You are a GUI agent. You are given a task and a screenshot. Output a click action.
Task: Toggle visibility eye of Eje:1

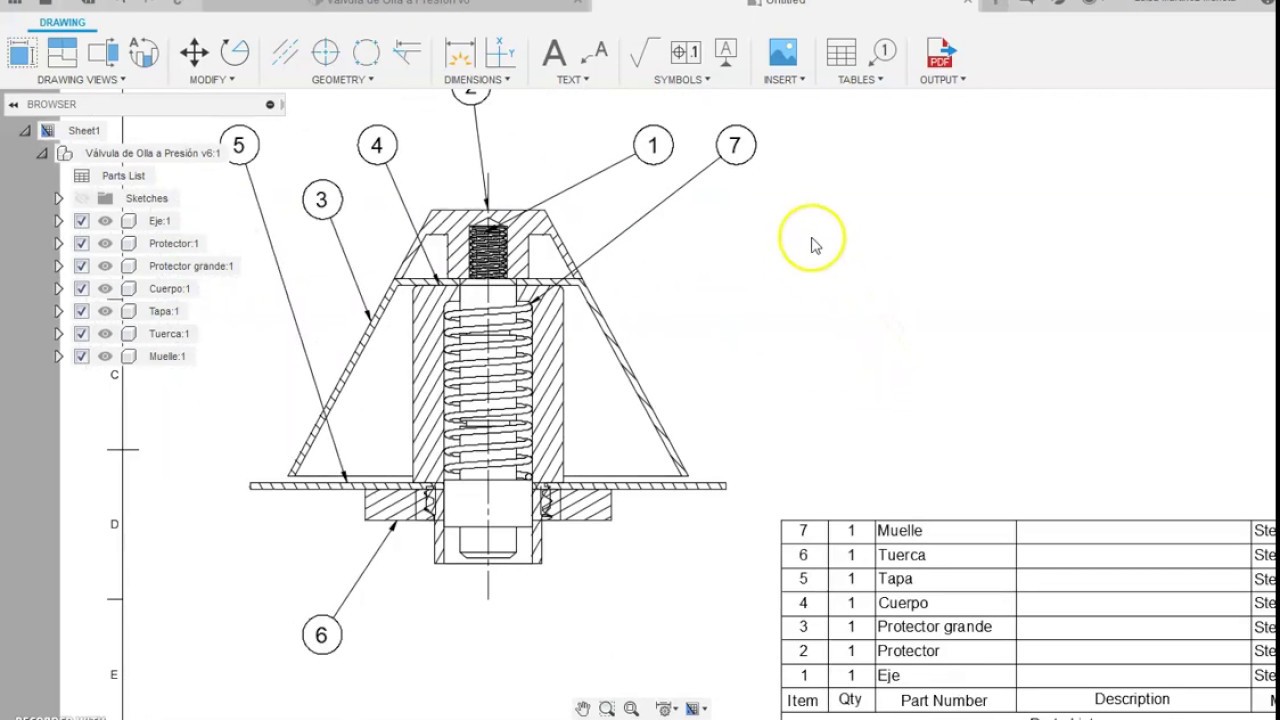[x=105, y=221]
